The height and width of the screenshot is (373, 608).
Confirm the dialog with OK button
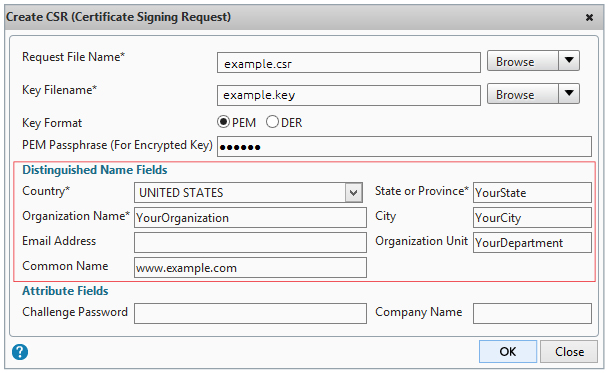click(x=508, y=351)
